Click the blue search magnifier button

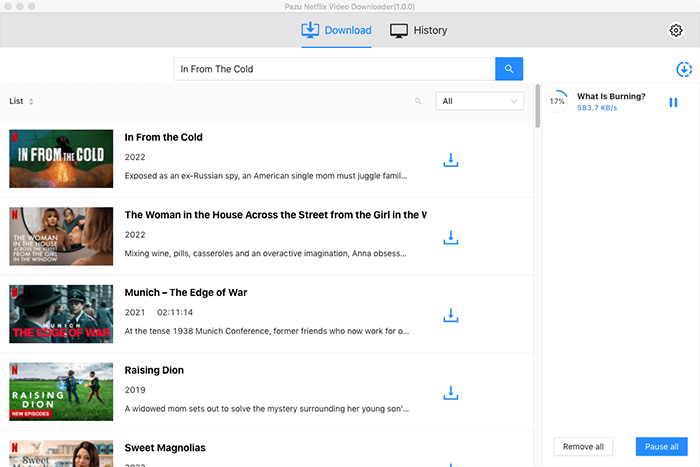tap(509, 69)
